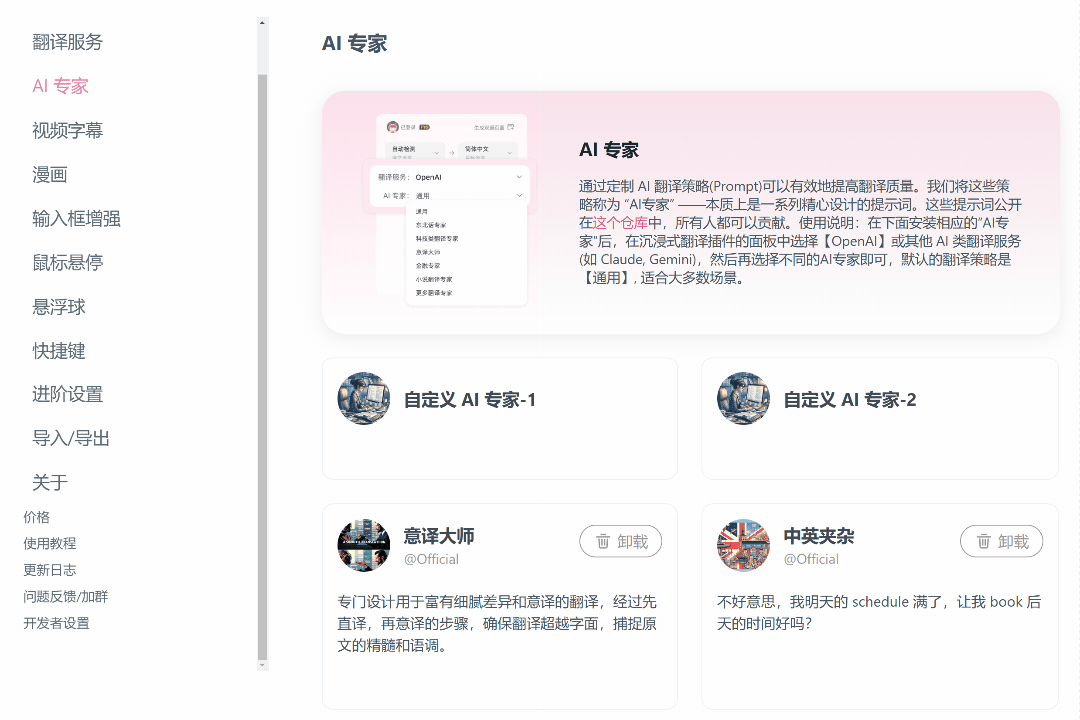Image resolution: width=1080 pixels, height=720 pixels.
Task: Open 翻译服务 settings section
Action: coord(67,42)
